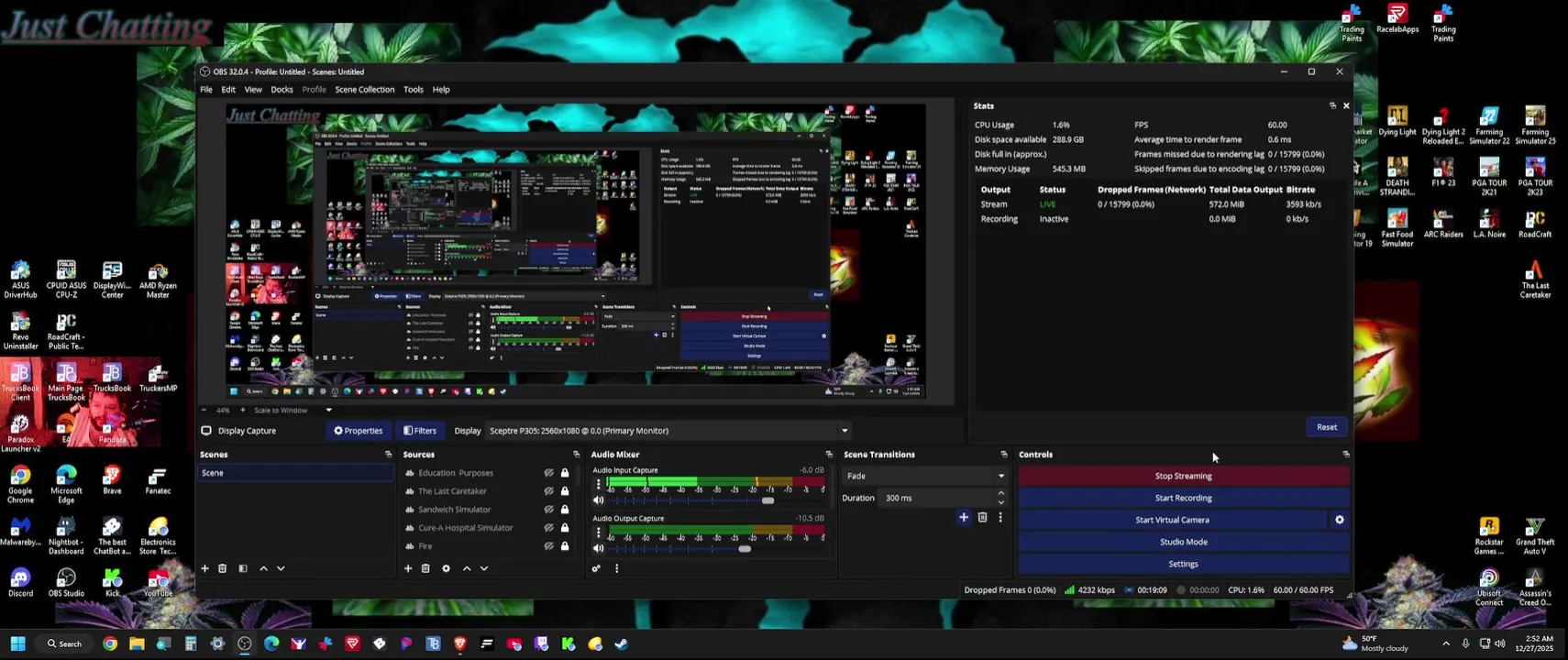Open Audio Input Capture three-dot options
The image size is (1568, 660).
599,483
